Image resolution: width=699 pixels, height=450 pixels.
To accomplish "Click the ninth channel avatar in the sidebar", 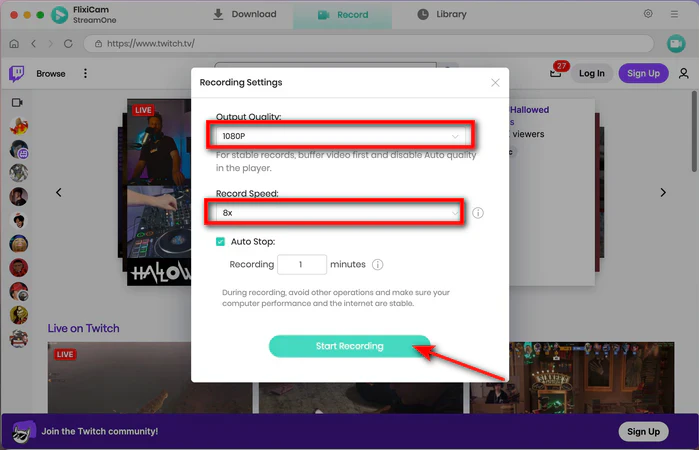I will (x=19, y=315).
